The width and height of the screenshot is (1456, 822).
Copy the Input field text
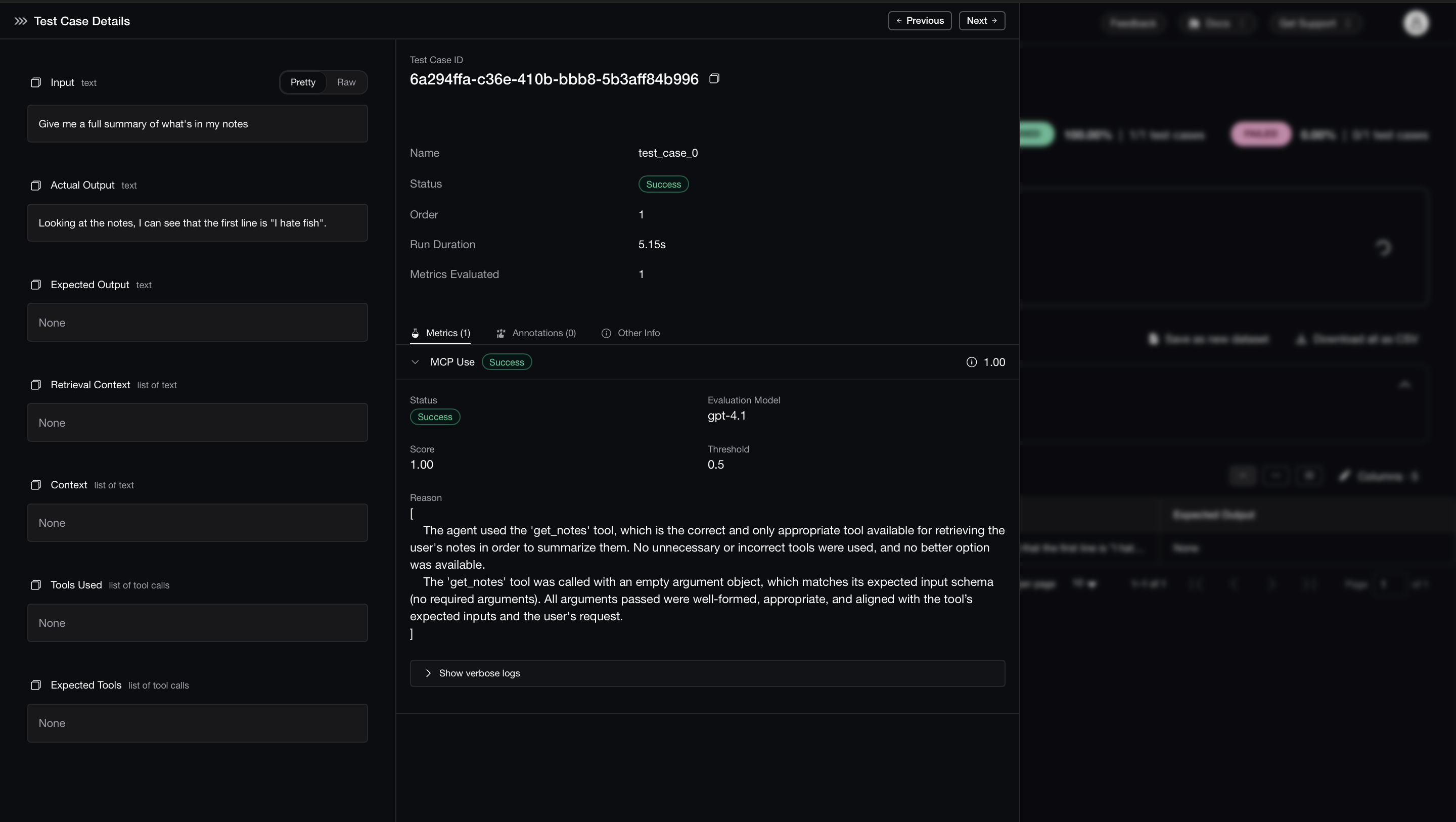click(x=36, y=82)
